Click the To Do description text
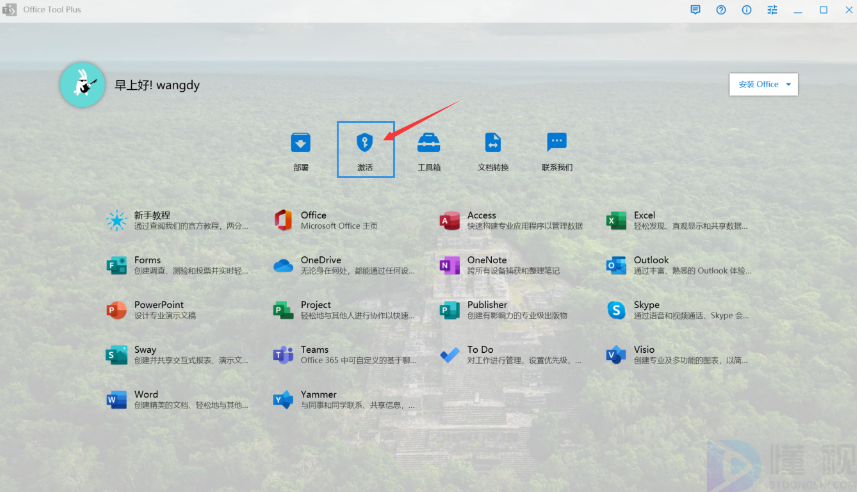 click(524, 360)
